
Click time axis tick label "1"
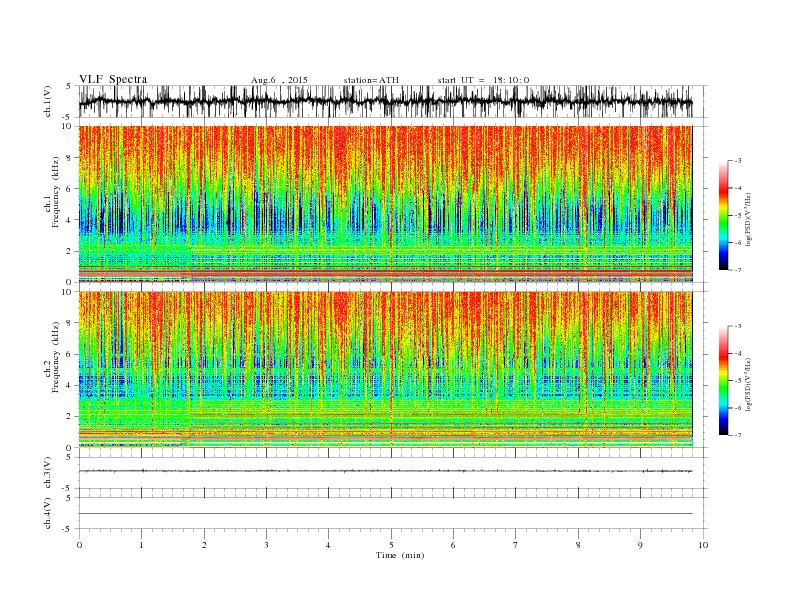coord(141,545)
